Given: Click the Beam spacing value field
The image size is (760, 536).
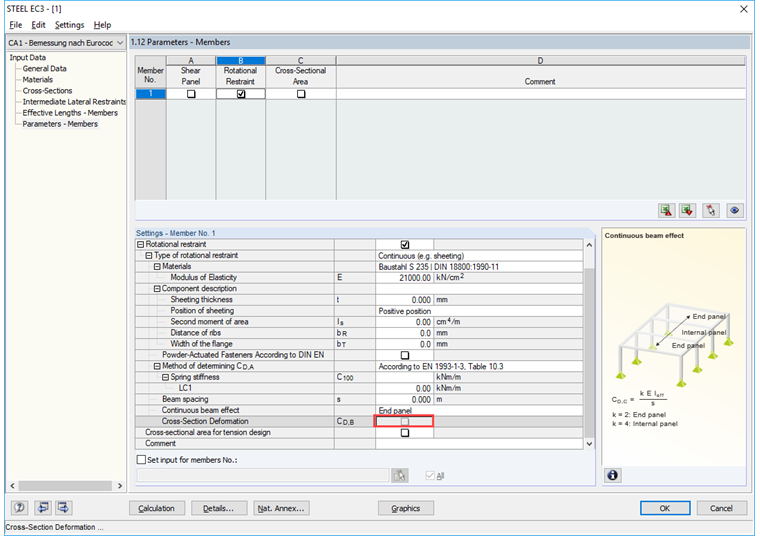Looking at the screenshot, I should [404, 399].
